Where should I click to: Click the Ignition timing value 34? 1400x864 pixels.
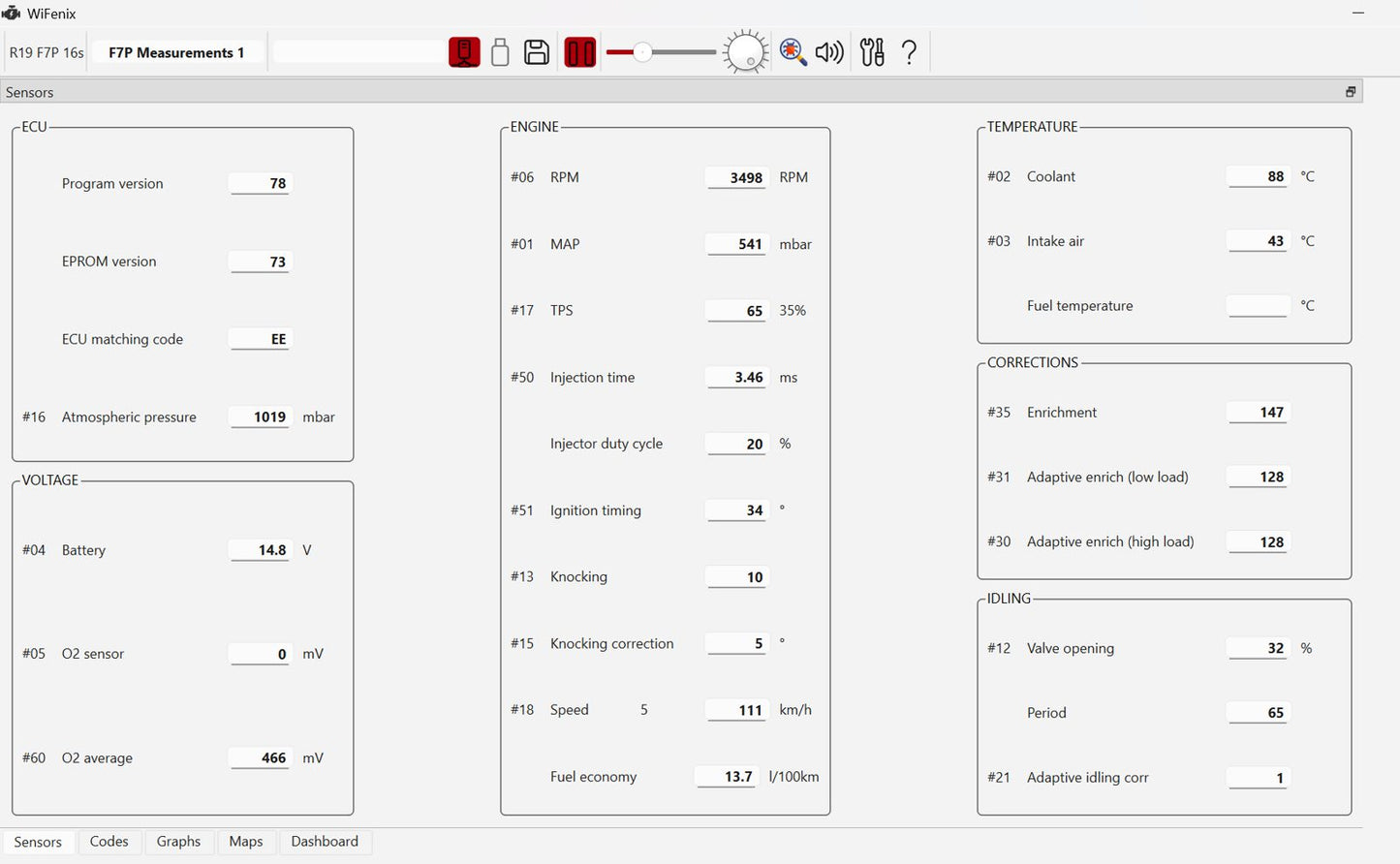click(736, 510)
